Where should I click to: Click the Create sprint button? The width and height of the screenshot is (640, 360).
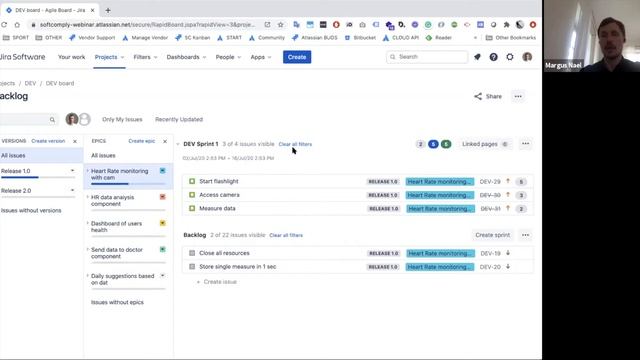pyautogui.click(x=493, y=235)
